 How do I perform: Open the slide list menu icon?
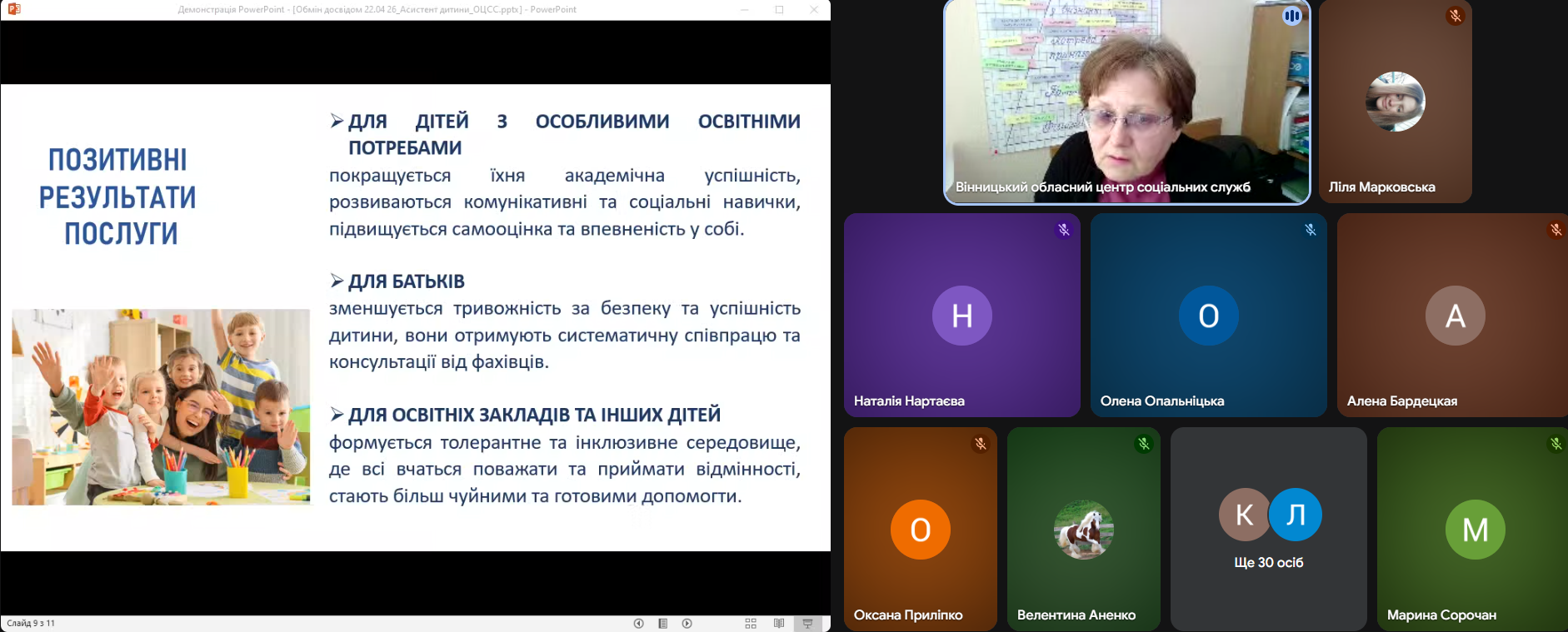[662, 623]
